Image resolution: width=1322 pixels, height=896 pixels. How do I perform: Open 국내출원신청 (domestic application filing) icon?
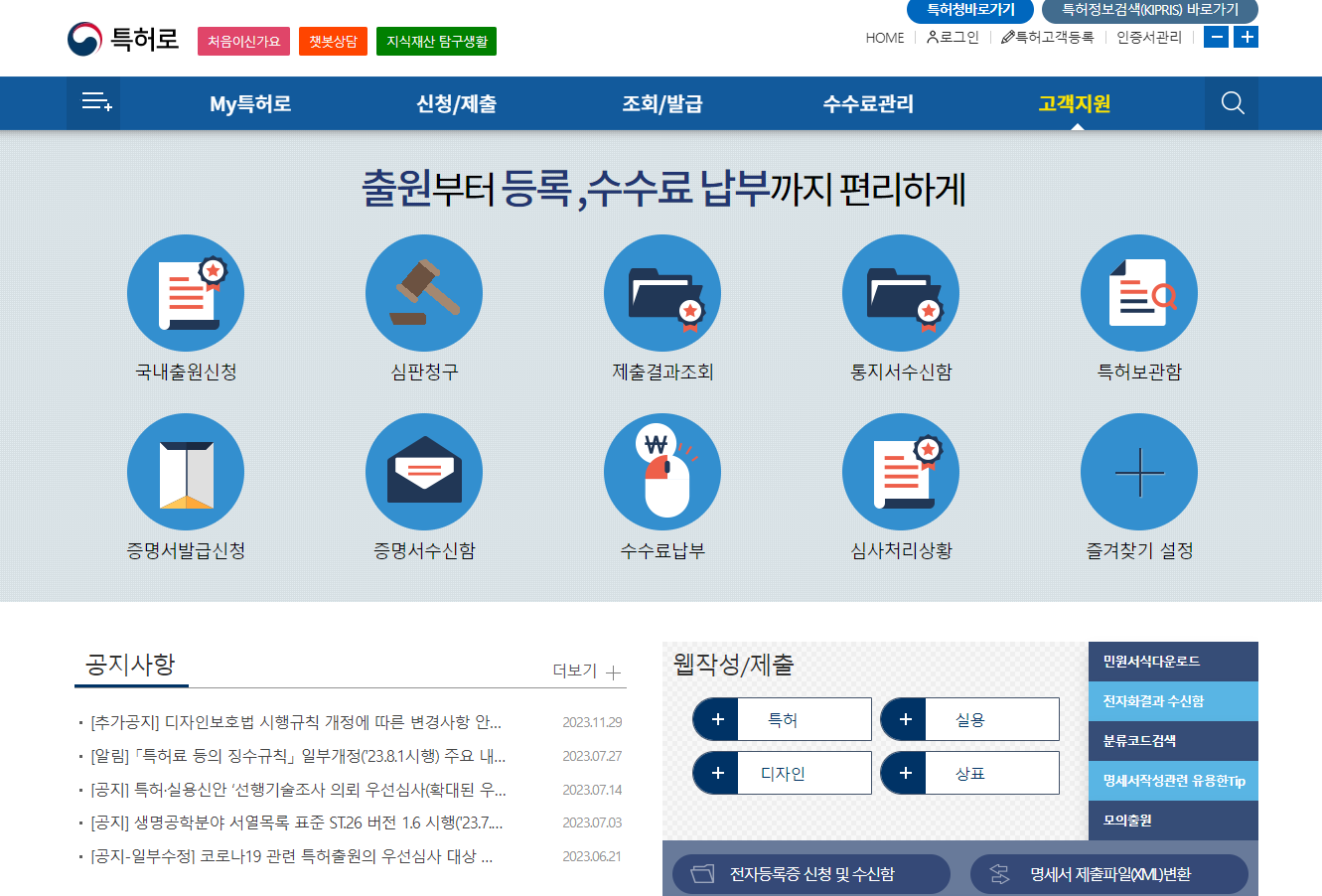tap(186, 292)
